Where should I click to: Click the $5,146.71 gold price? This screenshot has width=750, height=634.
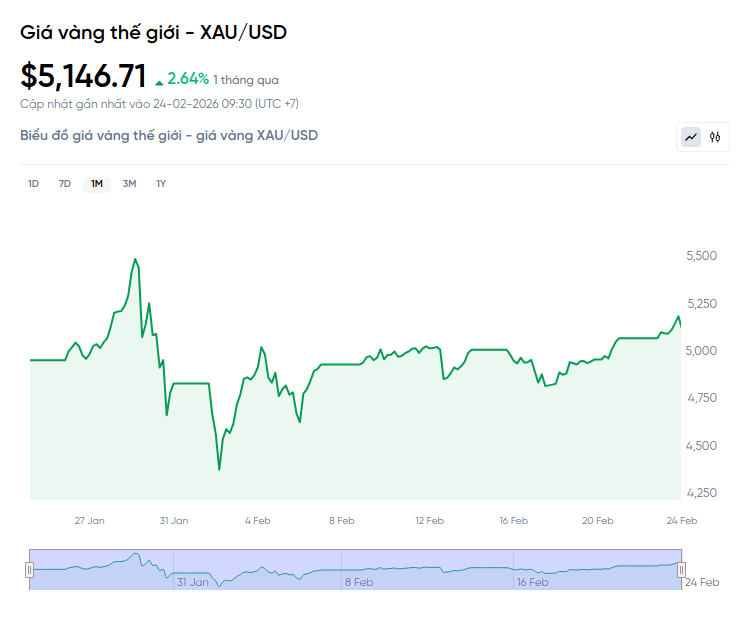[x=83, y=76]
